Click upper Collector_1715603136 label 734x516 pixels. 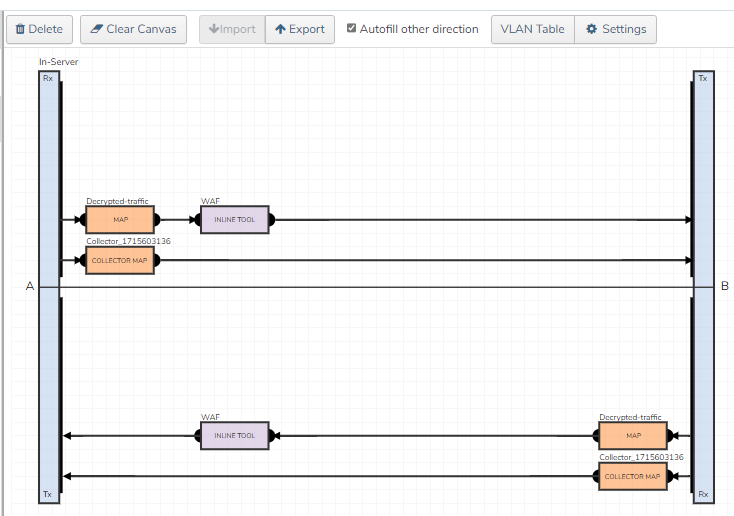128,241
